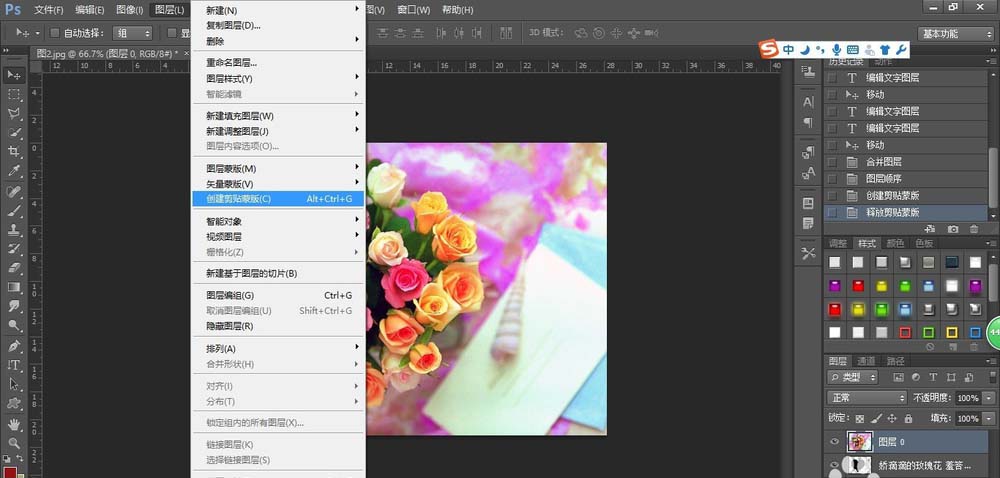Open the 正常 blend mode dropdown
Image resolution: width=1000 pixels, height=478 pixels.
click(x=867, y=398)
